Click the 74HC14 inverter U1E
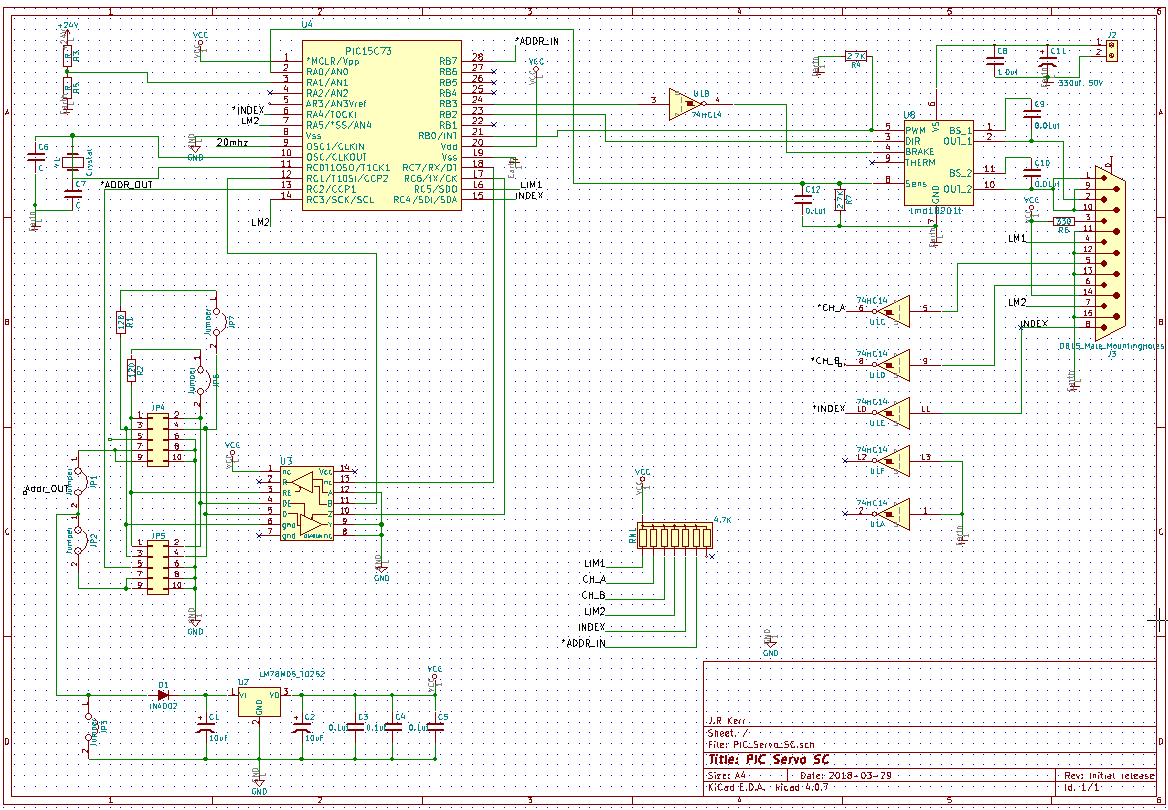This screenshot has width=1168, height=810. click(892, 414)
